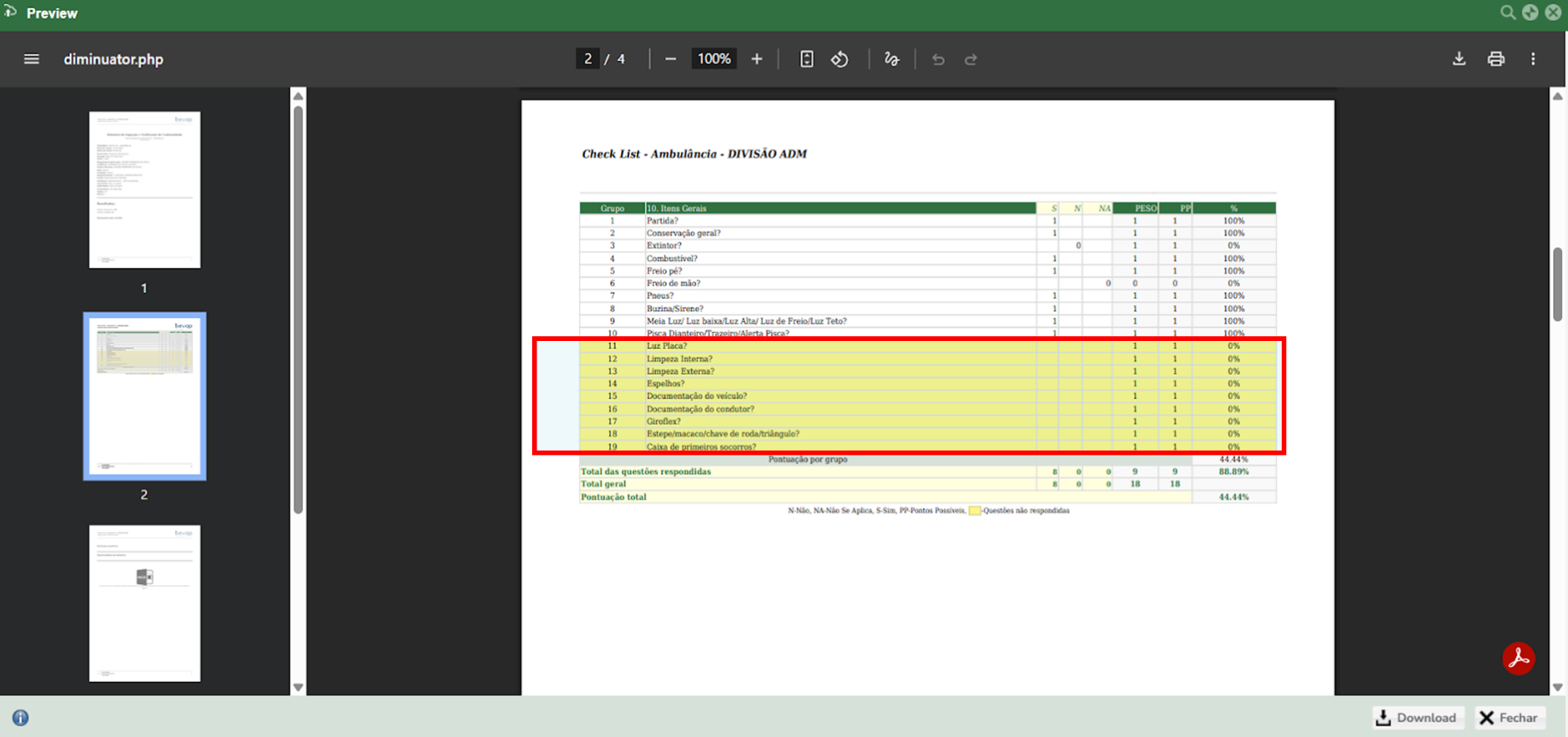The width and height of the screenshot is (1568, 737).
Task: Click the Fechar button
Action: (1508, 717)
